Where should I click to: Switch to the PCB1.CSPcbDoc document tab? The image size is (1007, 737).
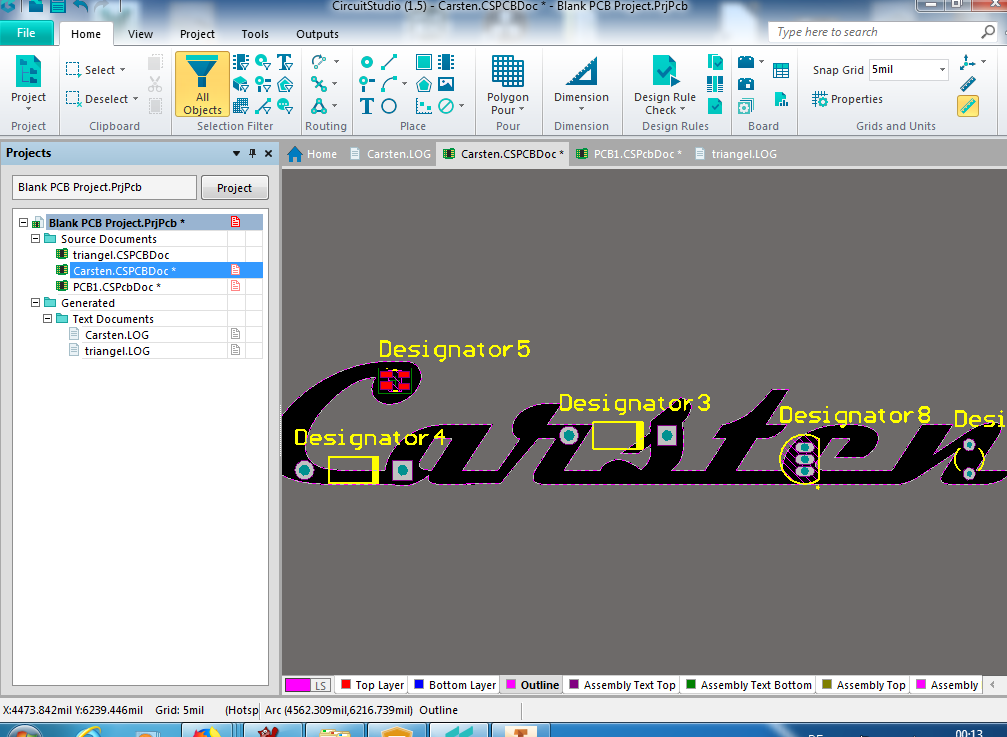tap(629, 154)
